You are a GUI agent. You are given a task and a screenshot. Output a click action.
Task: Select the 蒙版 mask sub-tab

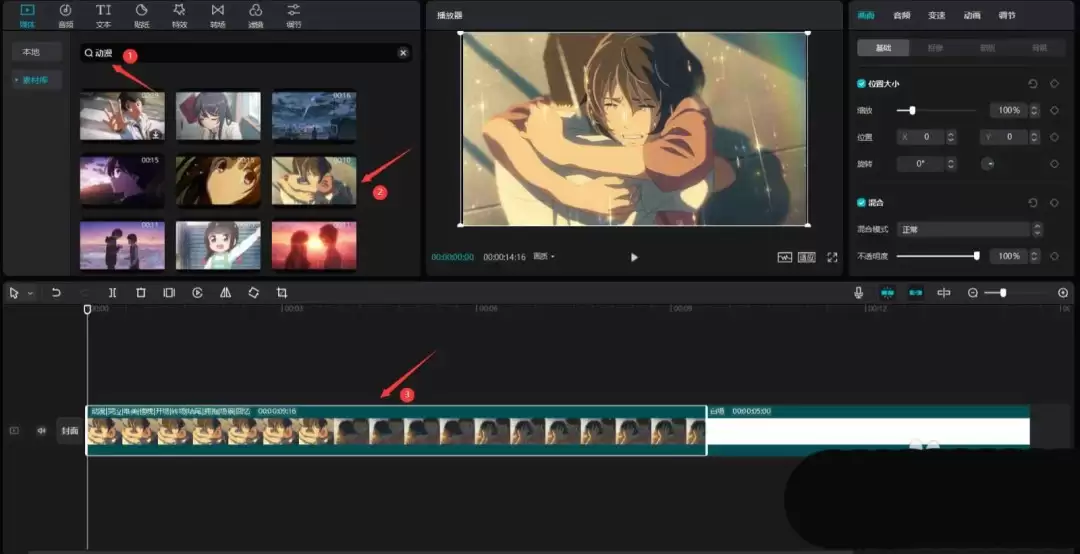coord(988,48)
